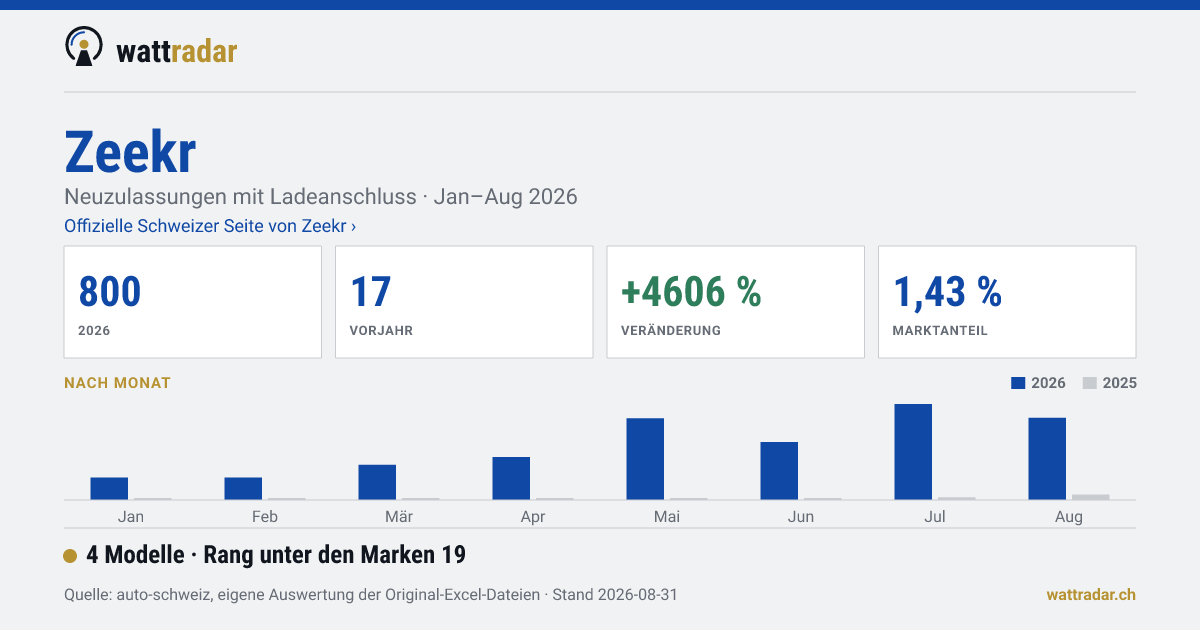
Task: Click the blue 2026 bar for Jul
Action: [913, 452]
